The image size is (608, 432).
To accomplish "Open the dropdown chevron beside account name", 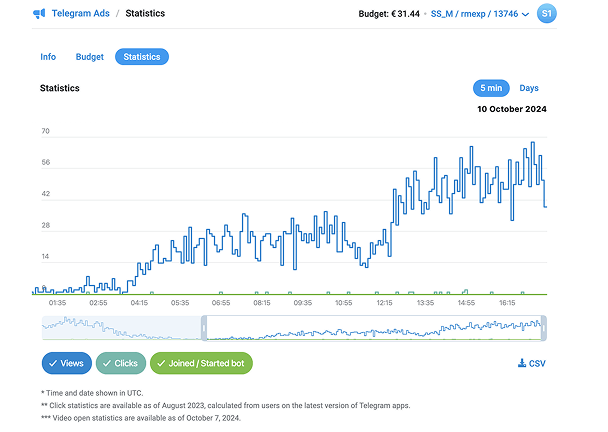I will coord(526,14).
